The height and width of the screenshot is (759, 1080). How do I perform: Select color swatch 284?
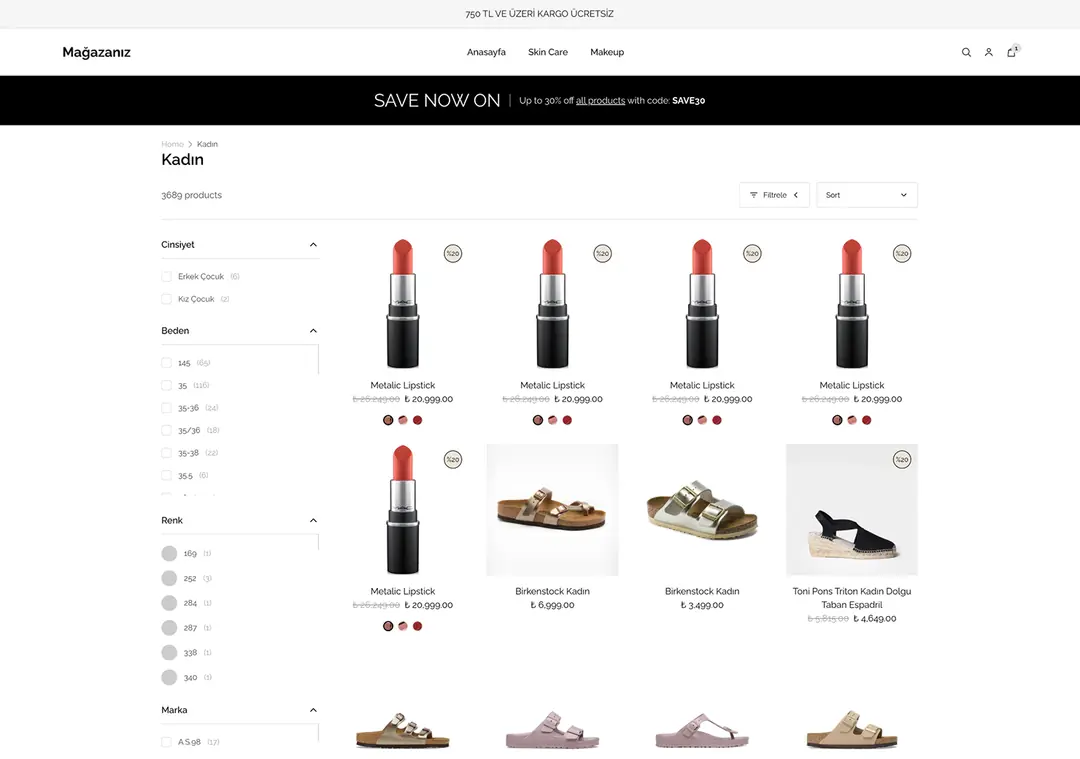169,603
